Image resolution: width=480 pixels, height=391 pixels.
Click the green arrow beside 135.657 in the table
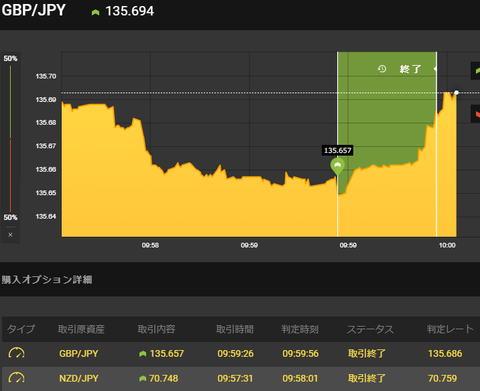[143, 354]
